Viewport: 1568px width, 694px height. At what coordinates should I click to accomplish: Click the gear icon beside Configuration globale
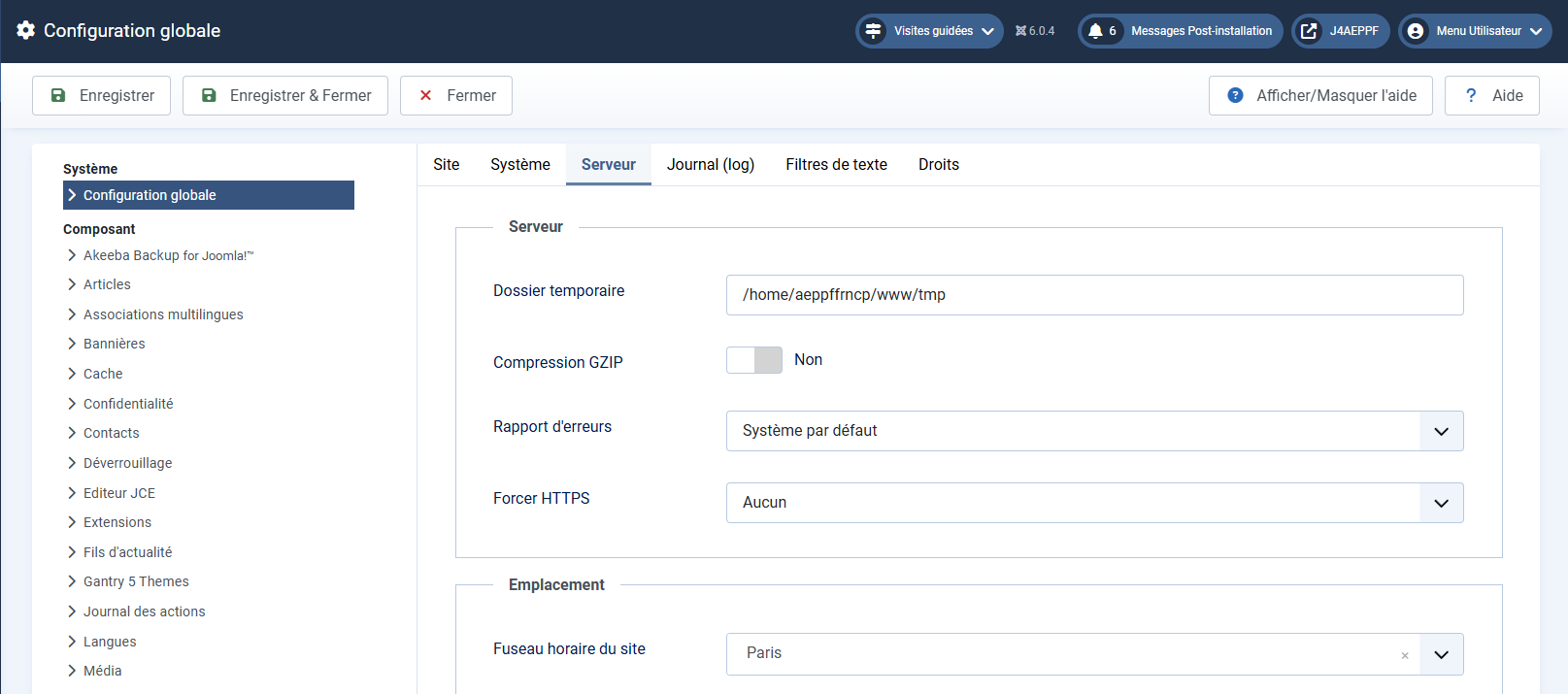tap(26, 30)
